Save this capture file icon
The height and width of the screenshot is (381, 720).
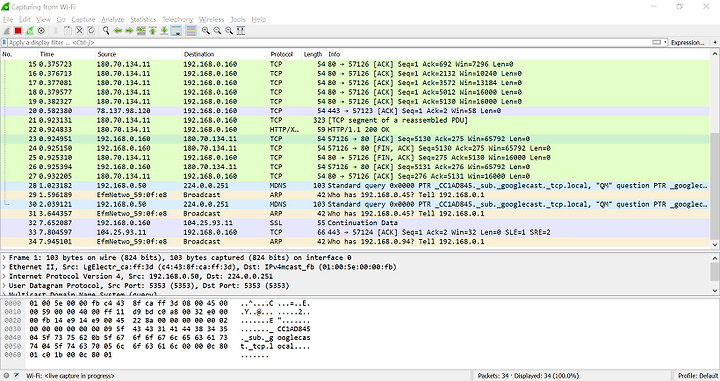point(68,31)
